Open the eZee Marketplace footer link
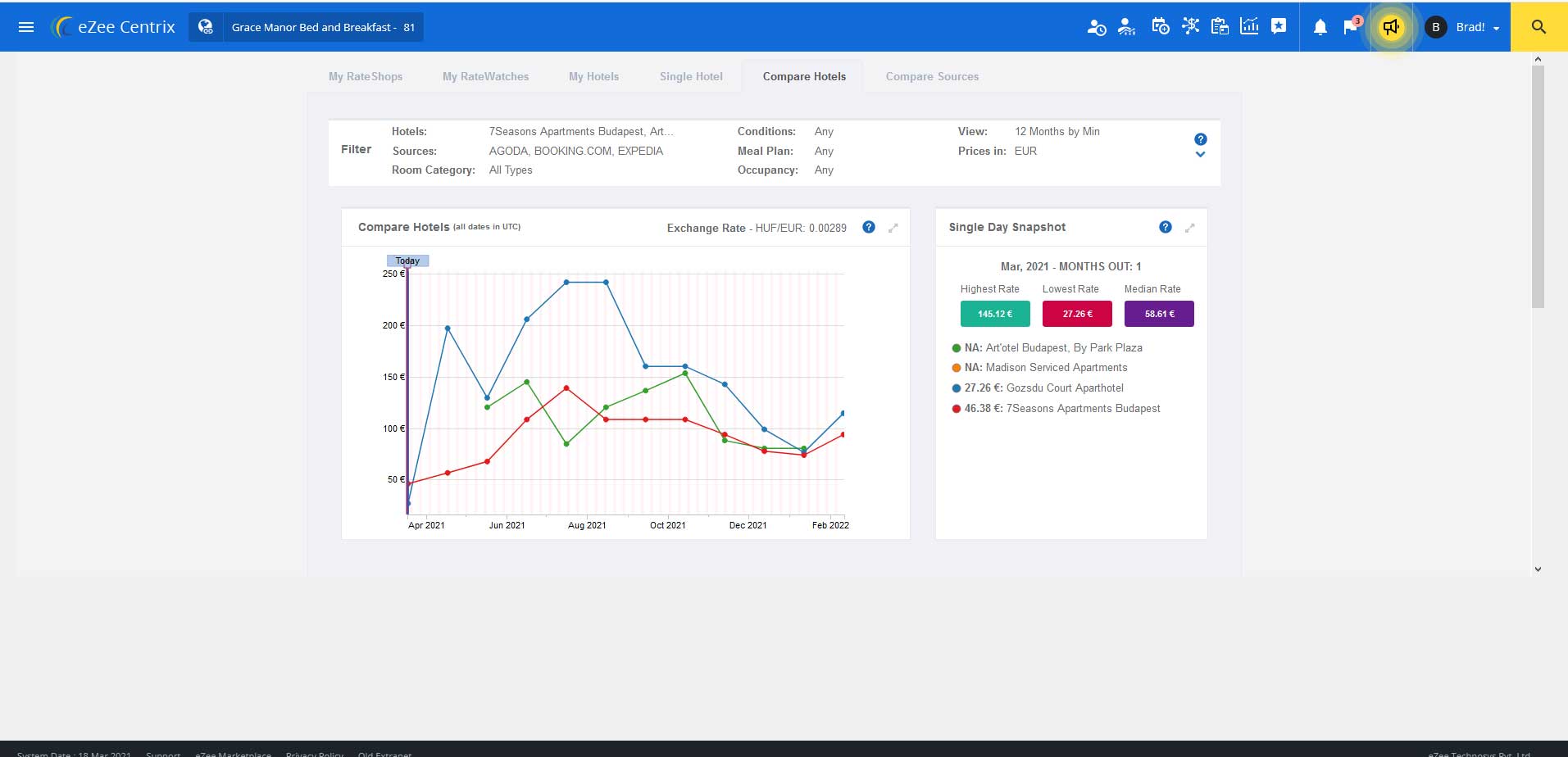Image resolution: width=1568 pixels, height=757 pixels. click(x=233, y=754)
